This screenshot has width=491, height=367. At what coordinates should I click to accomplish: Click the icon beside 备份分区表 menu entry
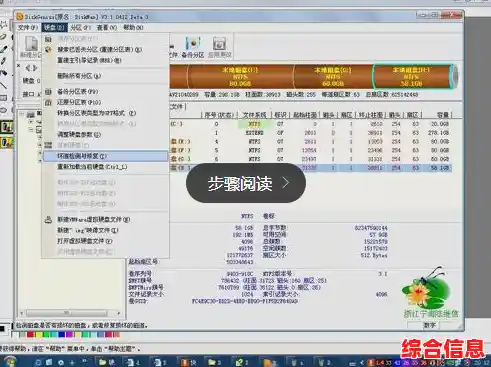tap(48, 91)
